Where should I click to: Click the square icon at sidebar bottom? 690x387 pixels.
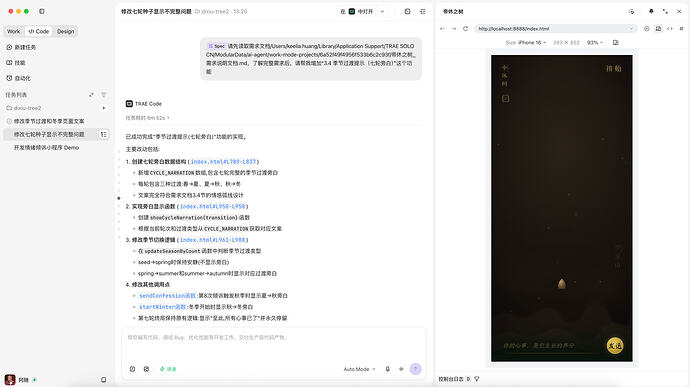coord(103,380)
